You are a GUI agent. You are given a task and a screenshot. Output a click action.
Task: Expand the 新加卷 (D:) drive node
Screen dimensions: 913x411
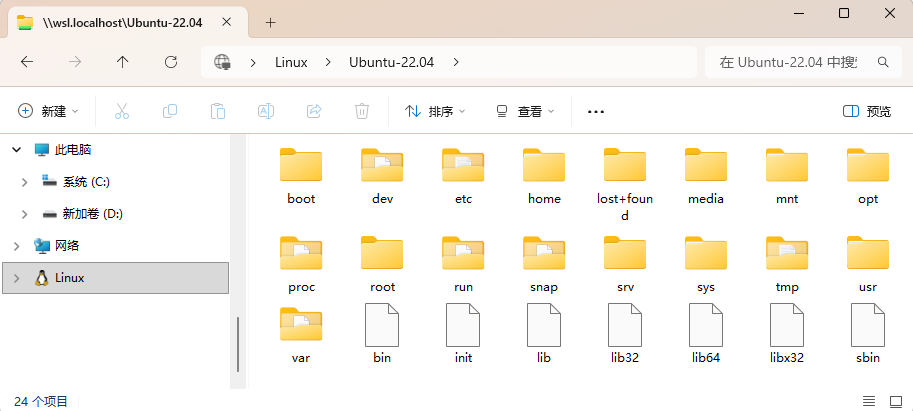click(24, 214)
